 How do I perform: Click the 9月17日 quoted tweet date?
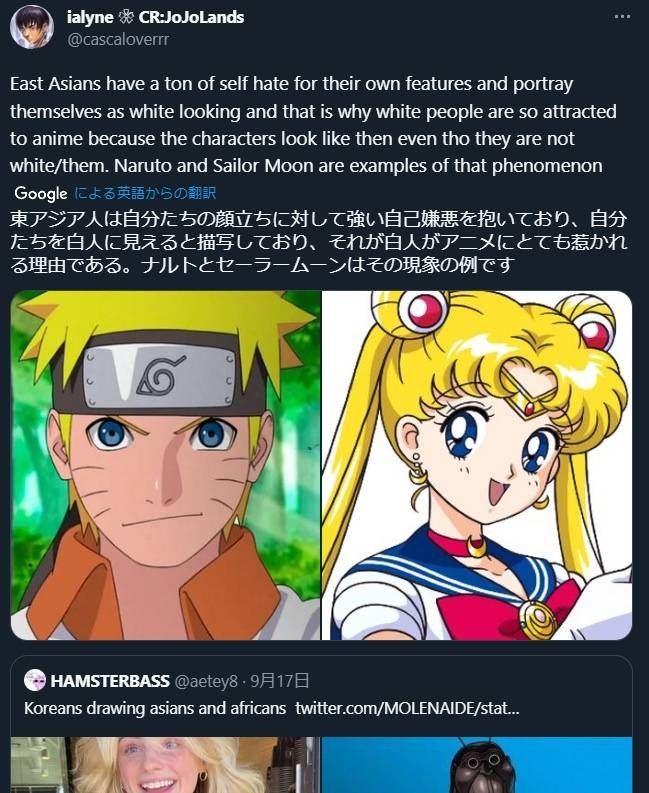click(279, 681)
